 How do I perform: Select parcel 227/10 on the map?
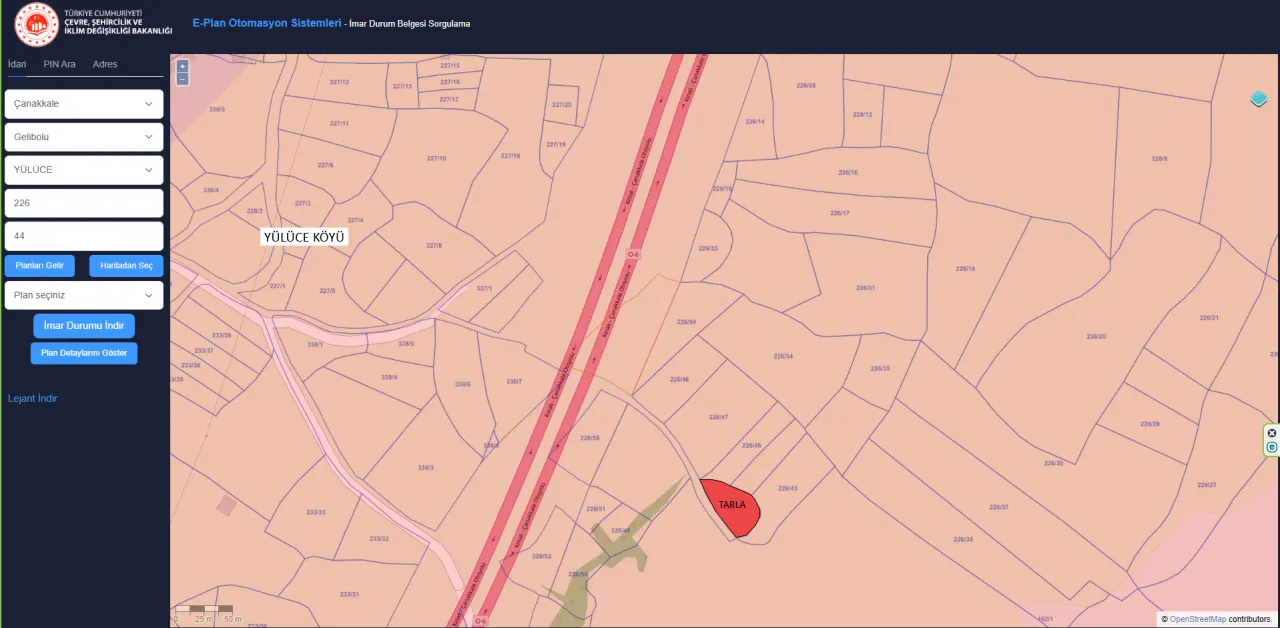[x=436, y=158]
